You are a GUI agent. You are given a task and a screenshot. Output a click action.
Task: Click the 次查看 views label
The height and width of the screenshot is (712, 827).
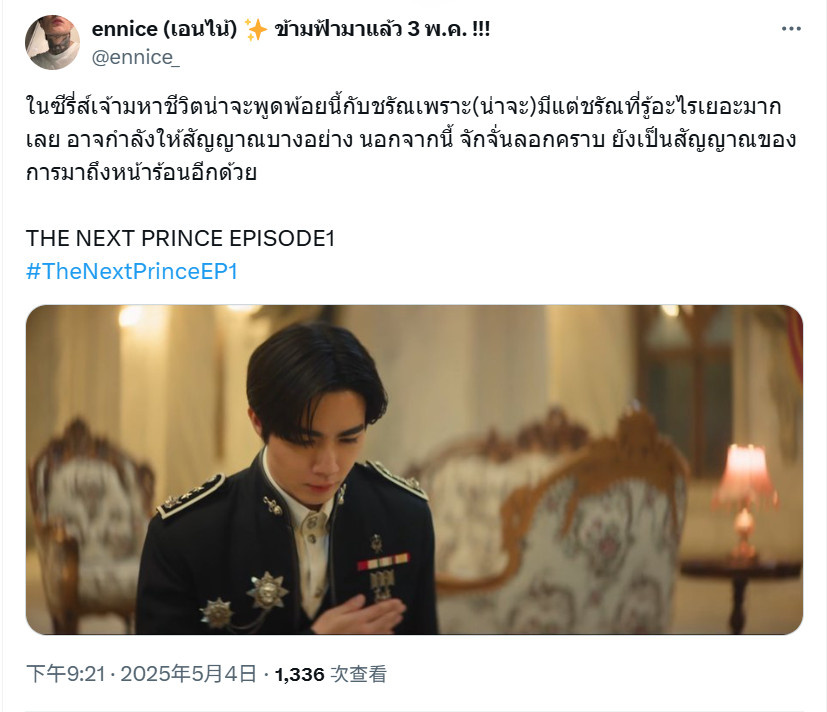tap(359, 674)
